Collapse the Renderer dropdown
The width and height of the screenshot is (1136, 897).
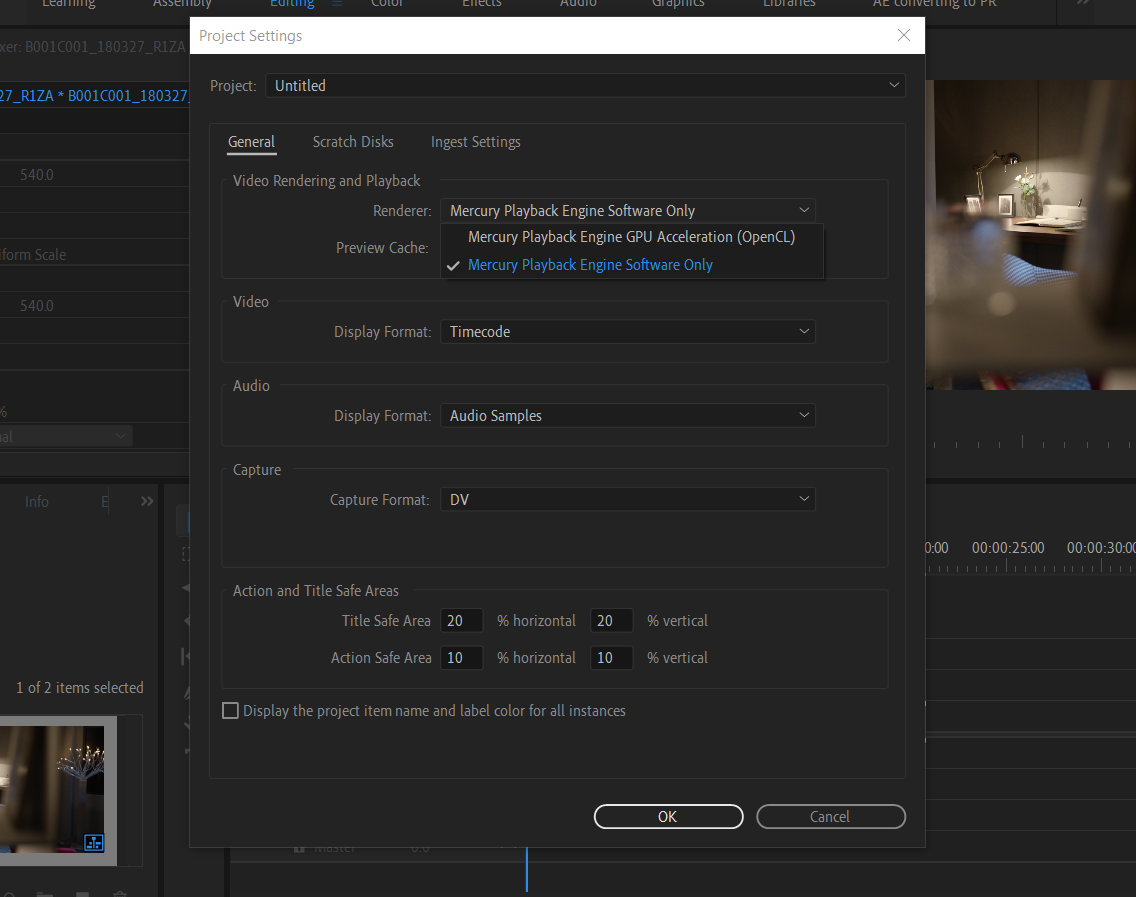[x=627, y=211]
